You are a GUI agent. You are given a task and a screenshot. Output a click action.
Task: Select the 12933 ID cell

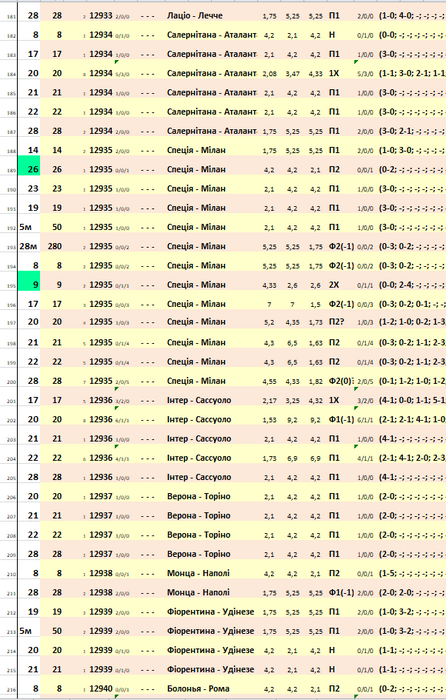[x=101, y=16]
